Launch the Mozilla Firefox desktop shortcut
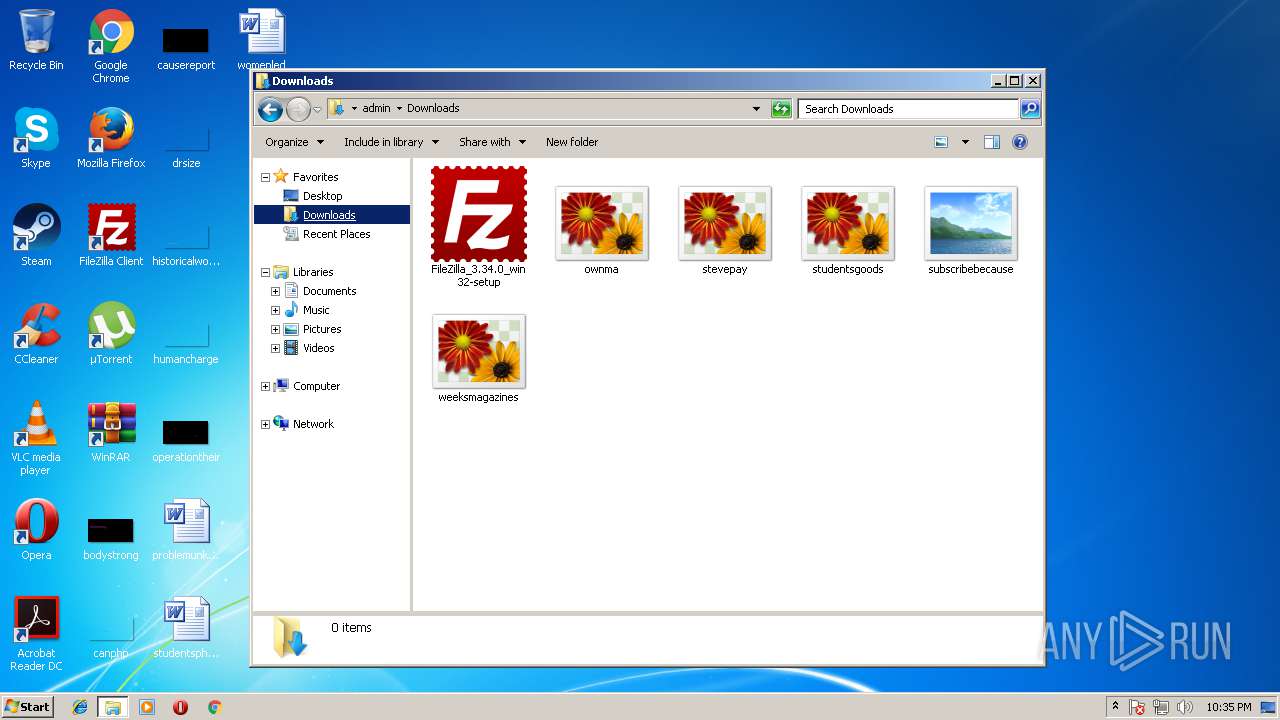The image size is (1280, 720). coord(111,139)
